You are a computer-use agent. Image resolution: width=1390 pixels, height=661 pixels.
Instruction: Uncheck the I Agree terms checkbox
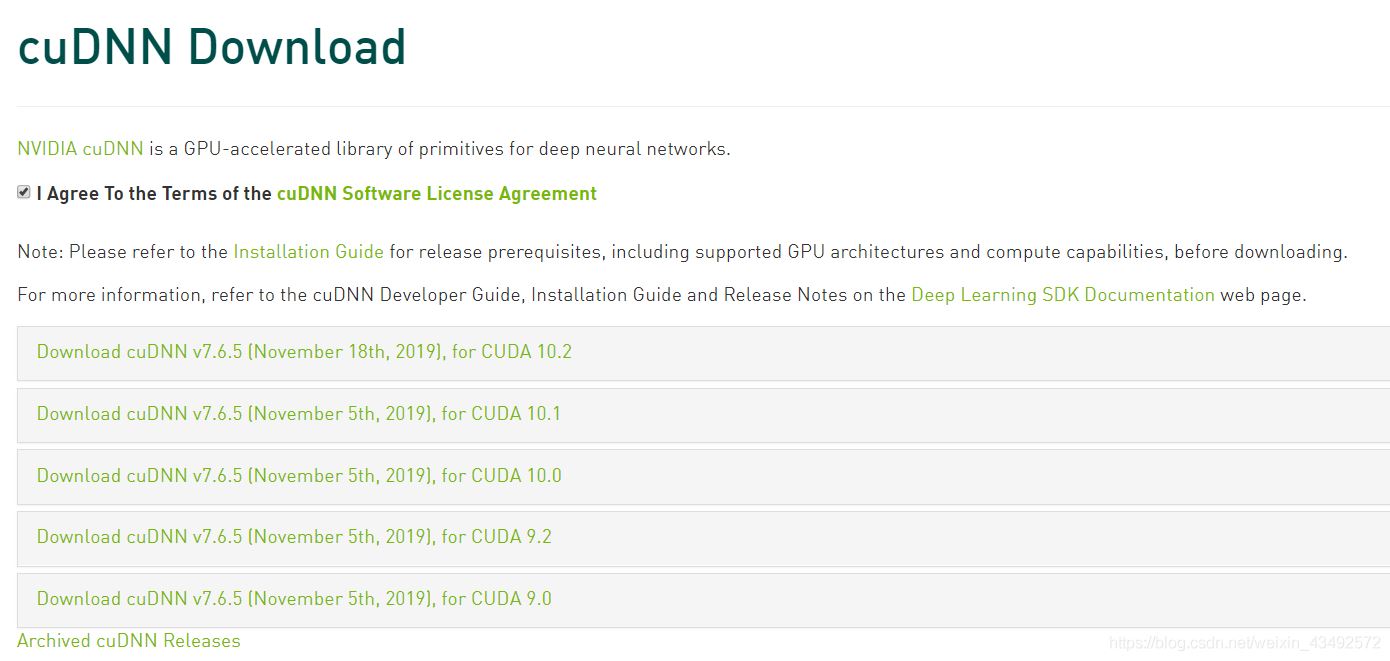[x=24, y=192]
